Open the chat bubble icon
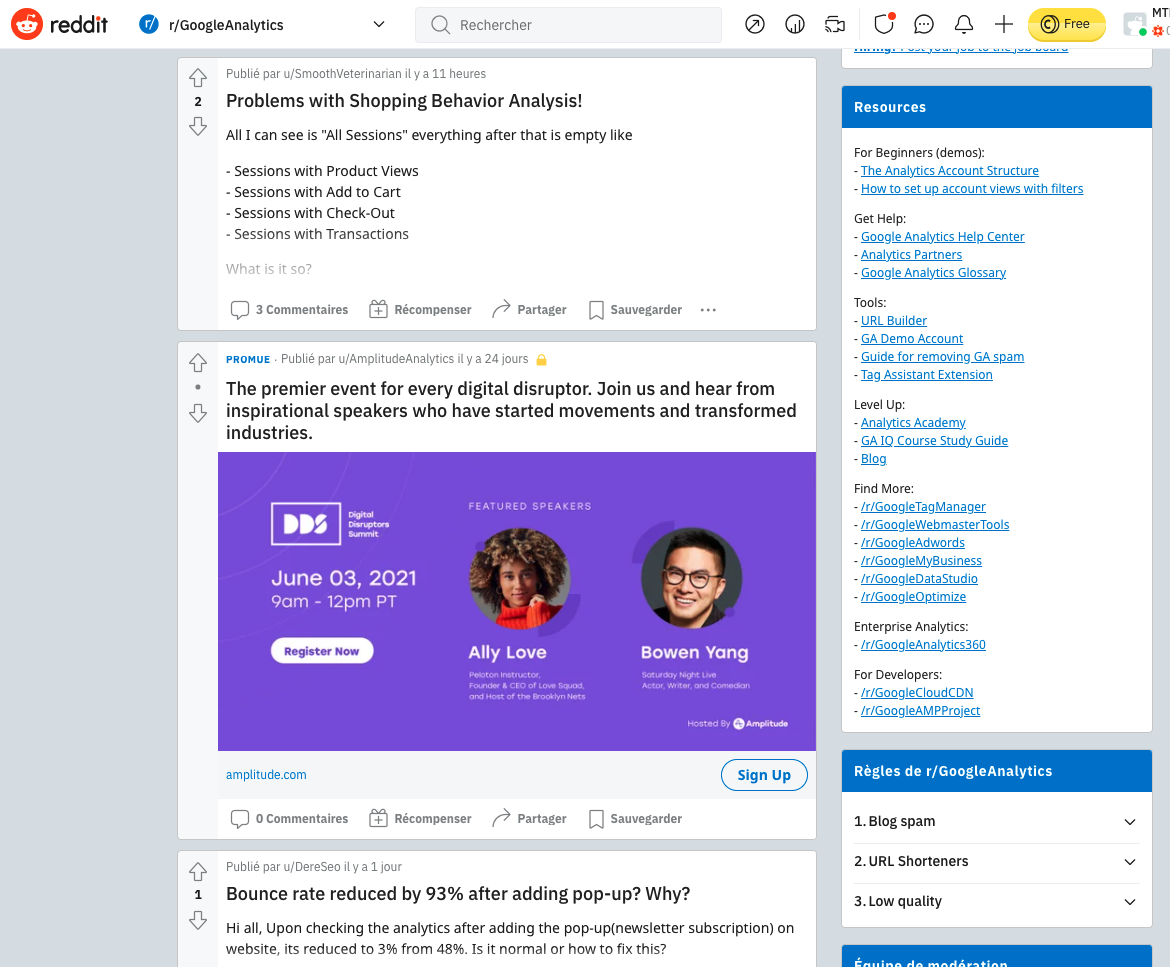This screenshot has height=967, width=1170. (924, 25)
